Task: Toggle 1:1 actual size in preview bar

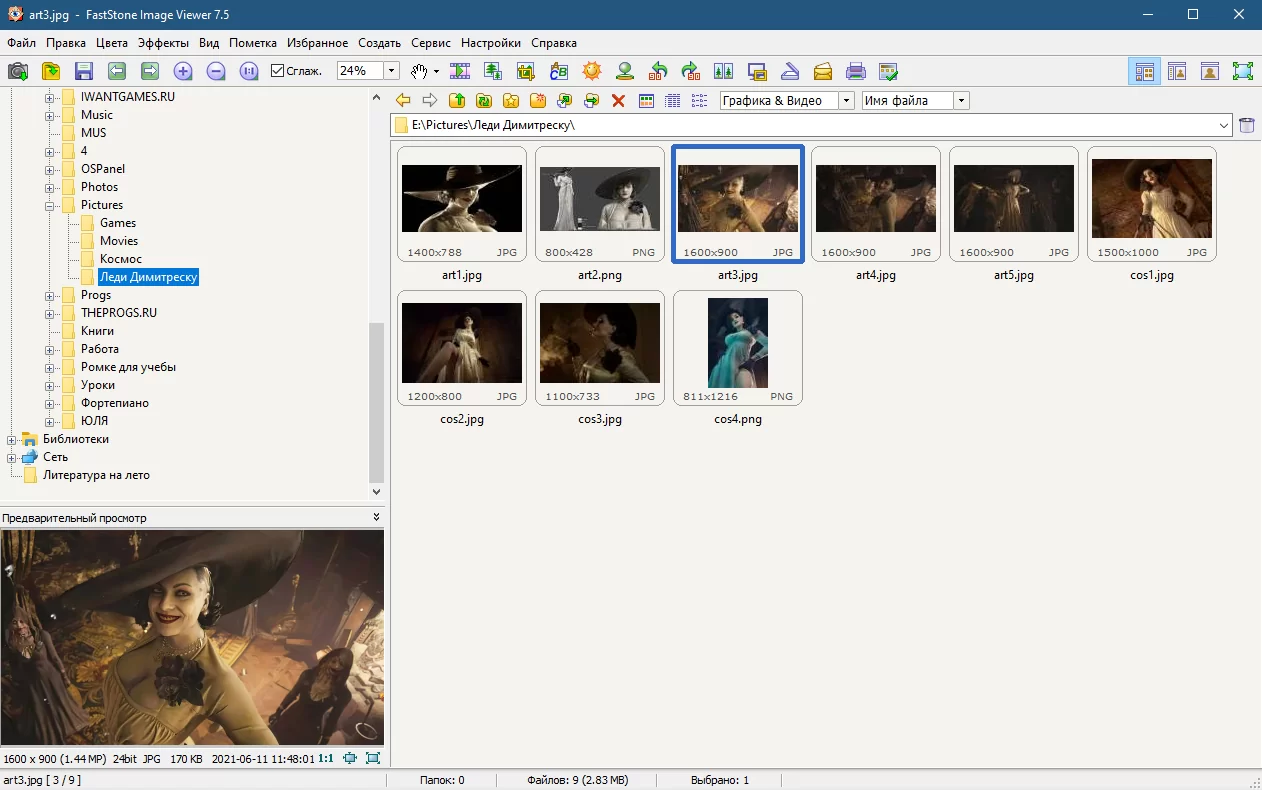Action: pos(326,759)
